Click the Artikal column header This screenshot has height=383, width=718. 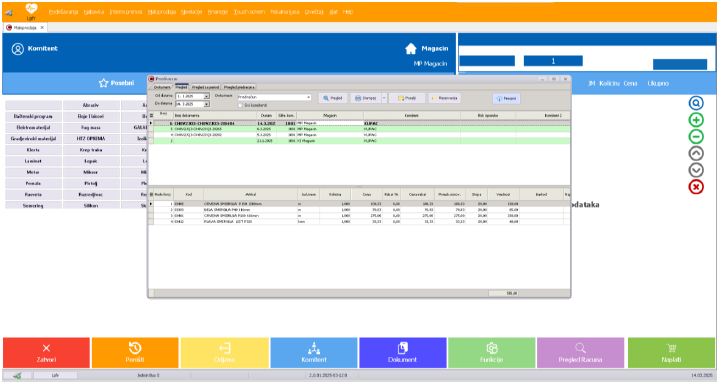250,195
